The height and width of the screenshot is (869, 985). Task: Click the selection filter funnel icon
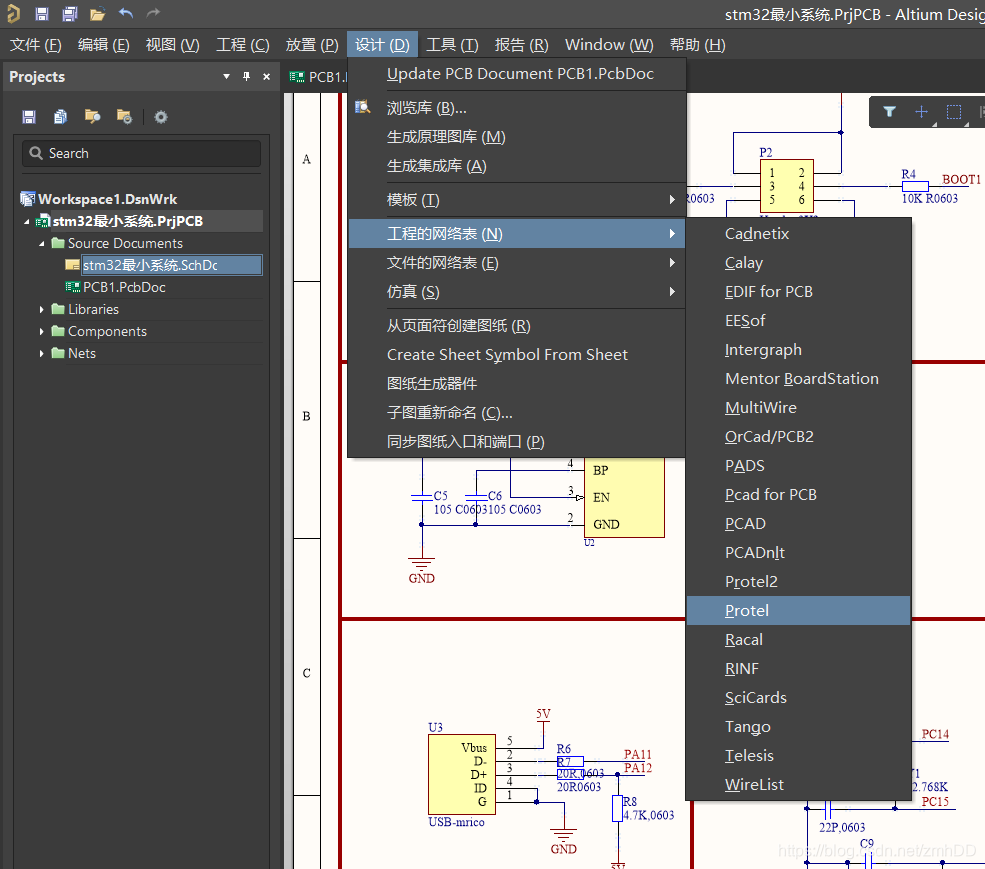coord(889,112)
